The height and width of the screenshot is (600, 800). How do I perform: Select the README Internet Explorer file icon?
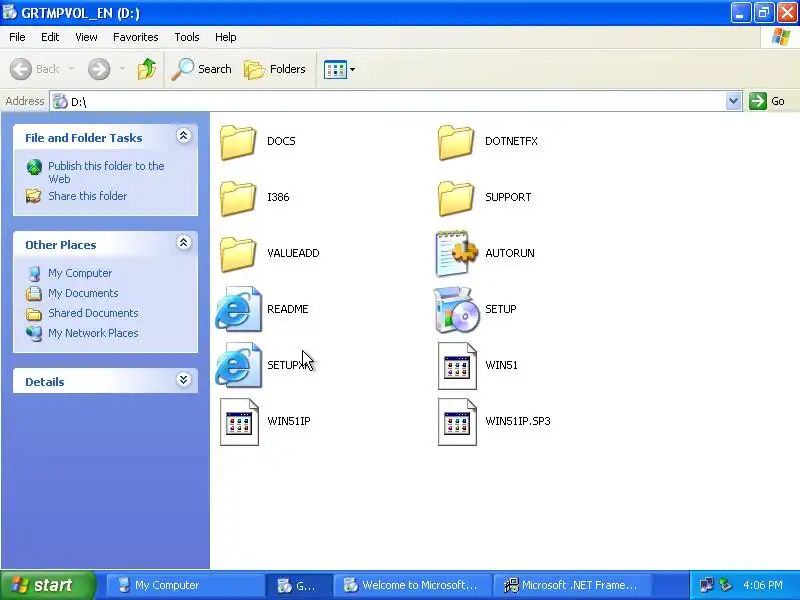(x=238, y=309)
